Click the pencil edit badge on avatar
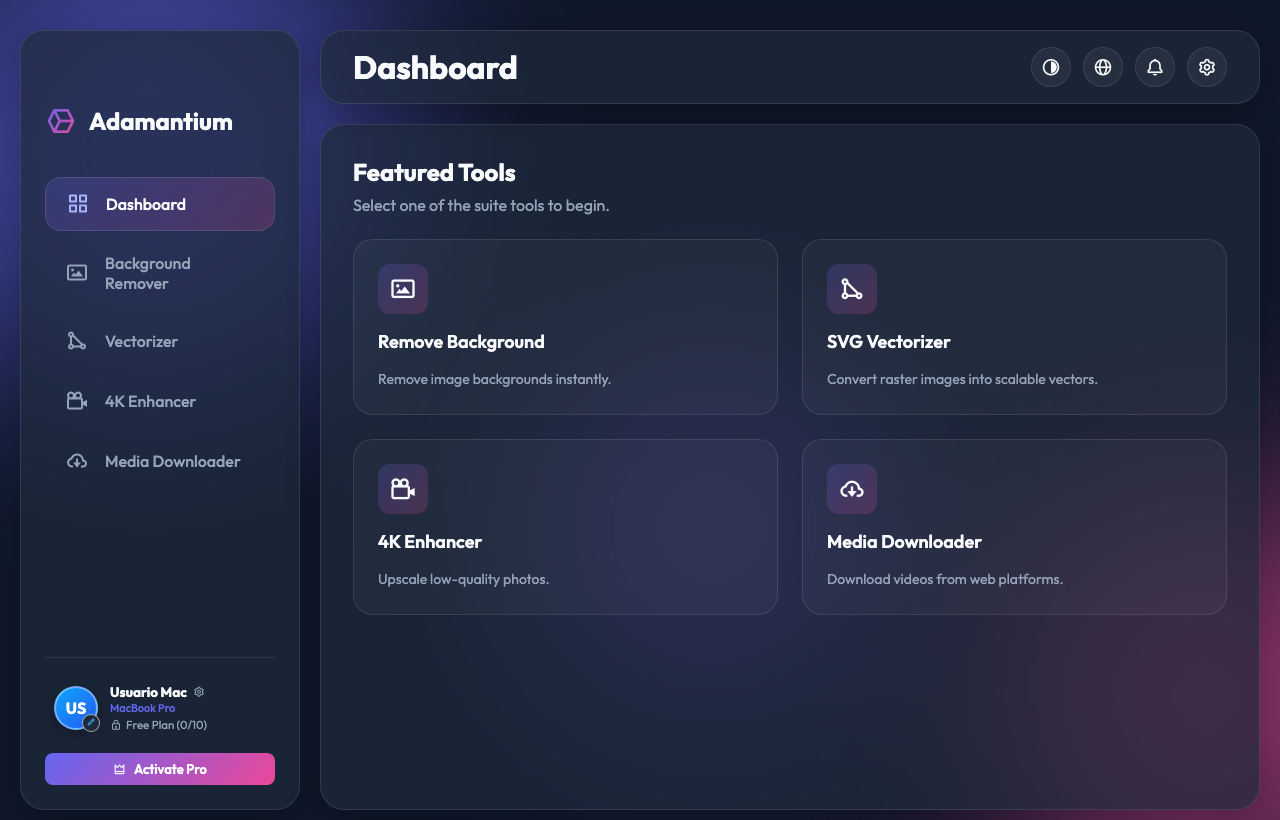This screenshot has height=820, width=1280. (91, 722)
